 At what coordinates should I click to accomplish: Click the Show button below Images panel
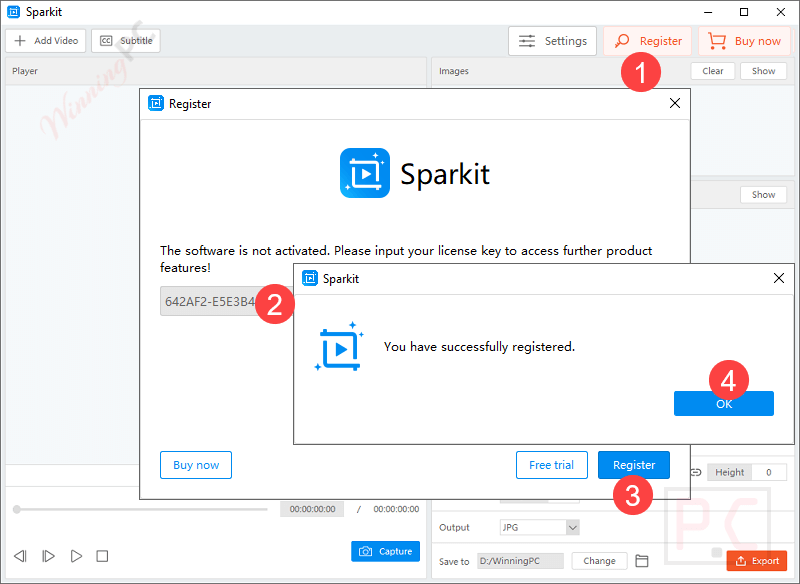click(763, 194)
